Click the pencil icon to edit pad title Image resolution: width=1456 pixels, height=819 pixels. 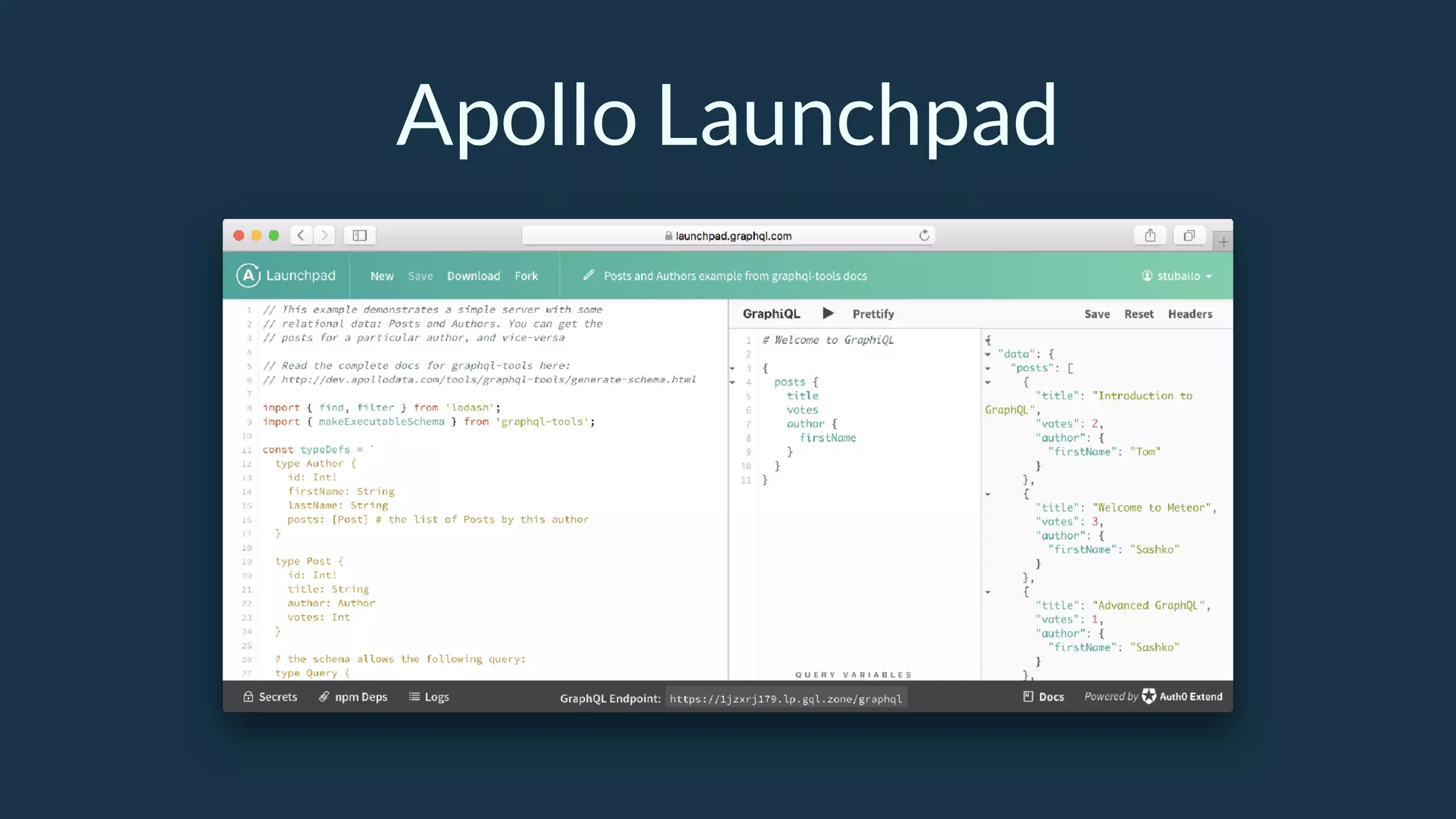pos(589,275)
